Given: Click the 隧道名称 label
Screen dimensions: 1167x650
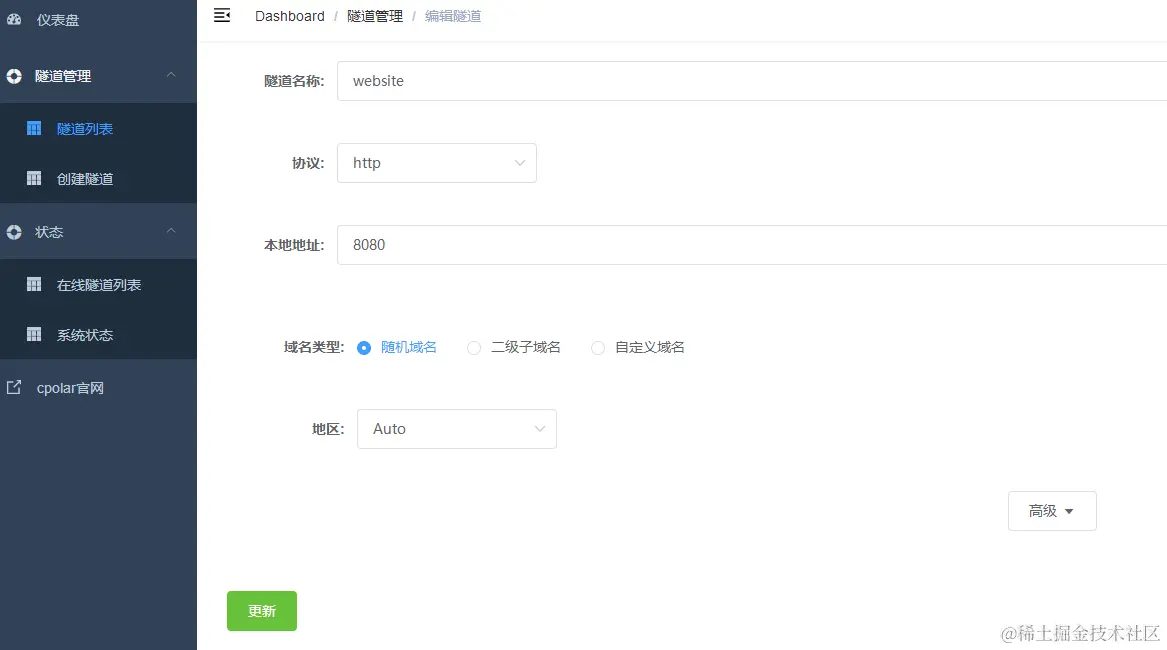Looking at the screenshot, I should [294, 81].
